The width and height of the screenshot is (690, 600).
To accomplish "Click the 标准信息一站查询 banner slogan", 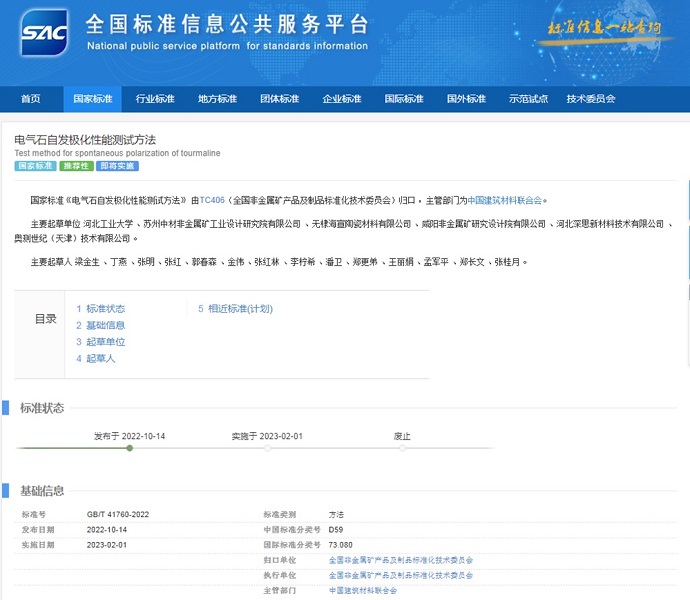I will (604, 28).
